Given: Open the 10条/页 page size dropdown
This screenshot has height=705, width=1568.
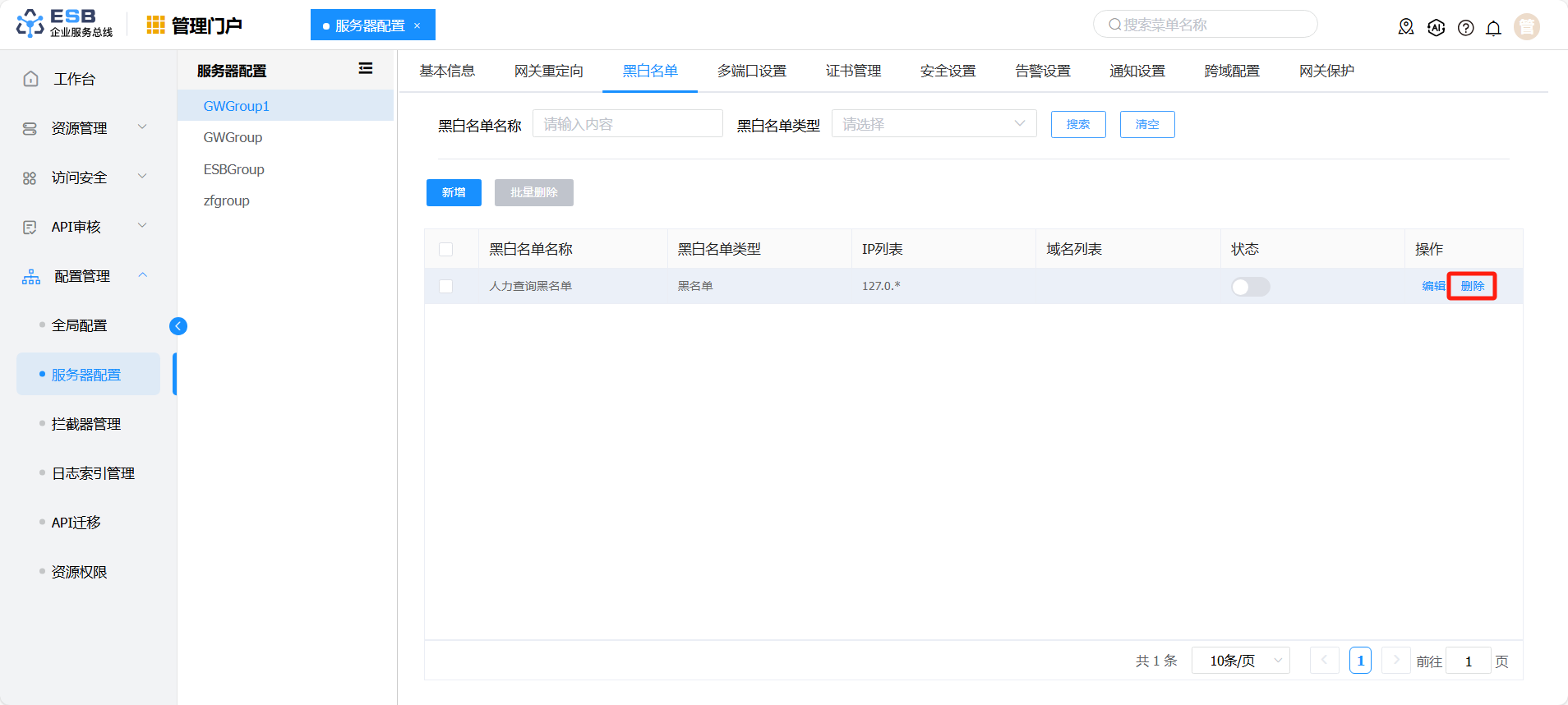Looking at the screenshot, I should point(1240,661).
